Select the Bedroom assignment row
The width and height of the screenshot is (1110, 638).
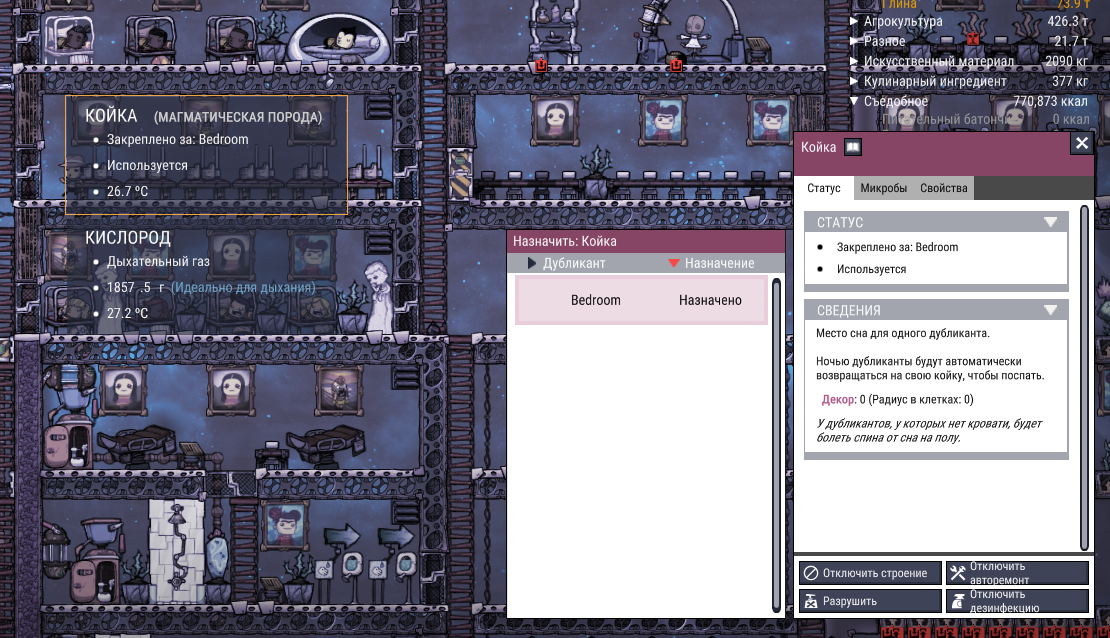click(x=640, y=300)
